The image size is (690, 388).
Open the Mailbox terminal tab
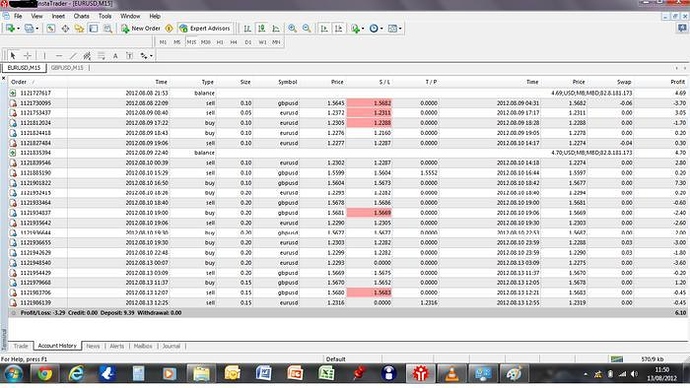tap(143, 346)
